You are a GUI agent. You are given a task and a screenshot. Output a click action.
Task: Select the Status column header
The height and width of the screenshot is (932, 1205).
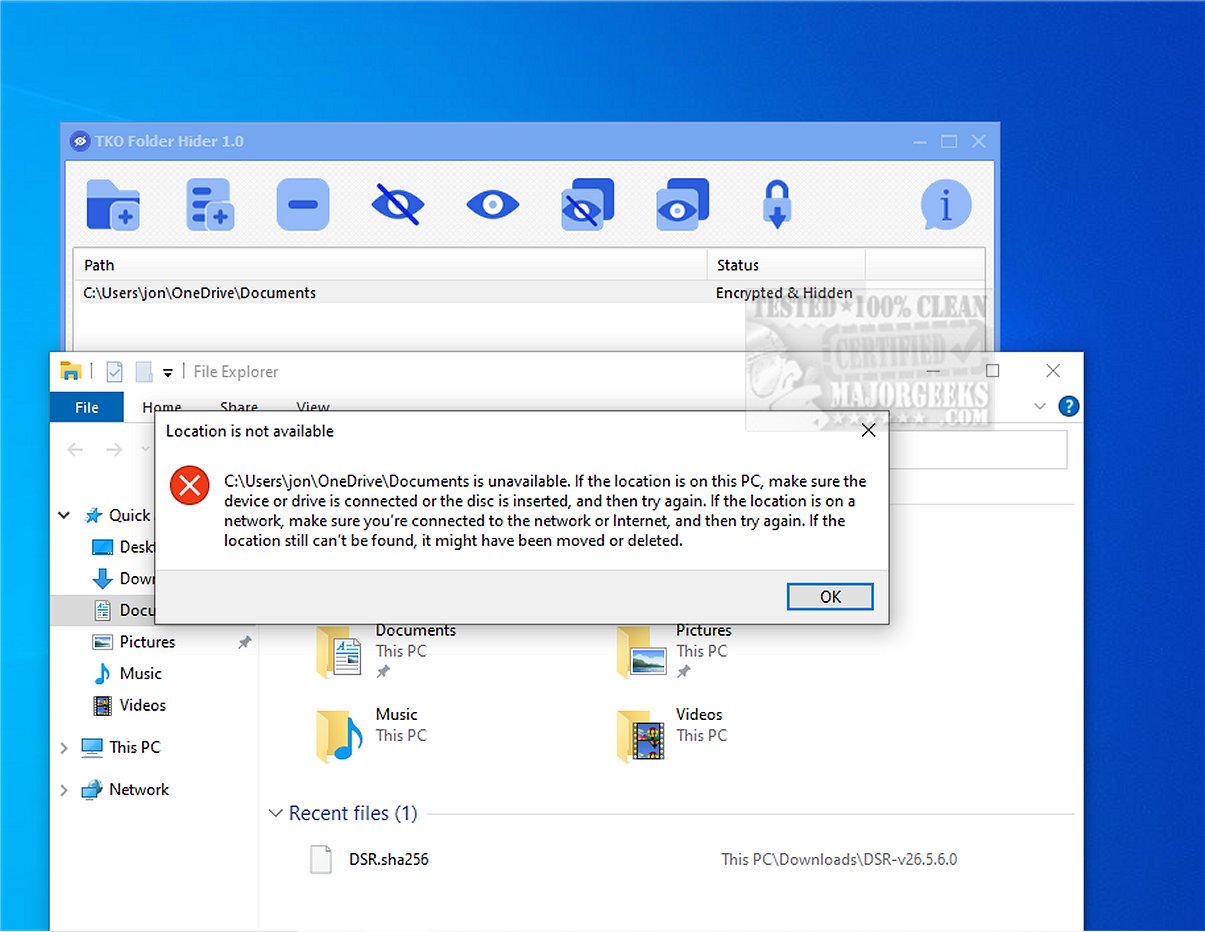[x=786, y=265]
